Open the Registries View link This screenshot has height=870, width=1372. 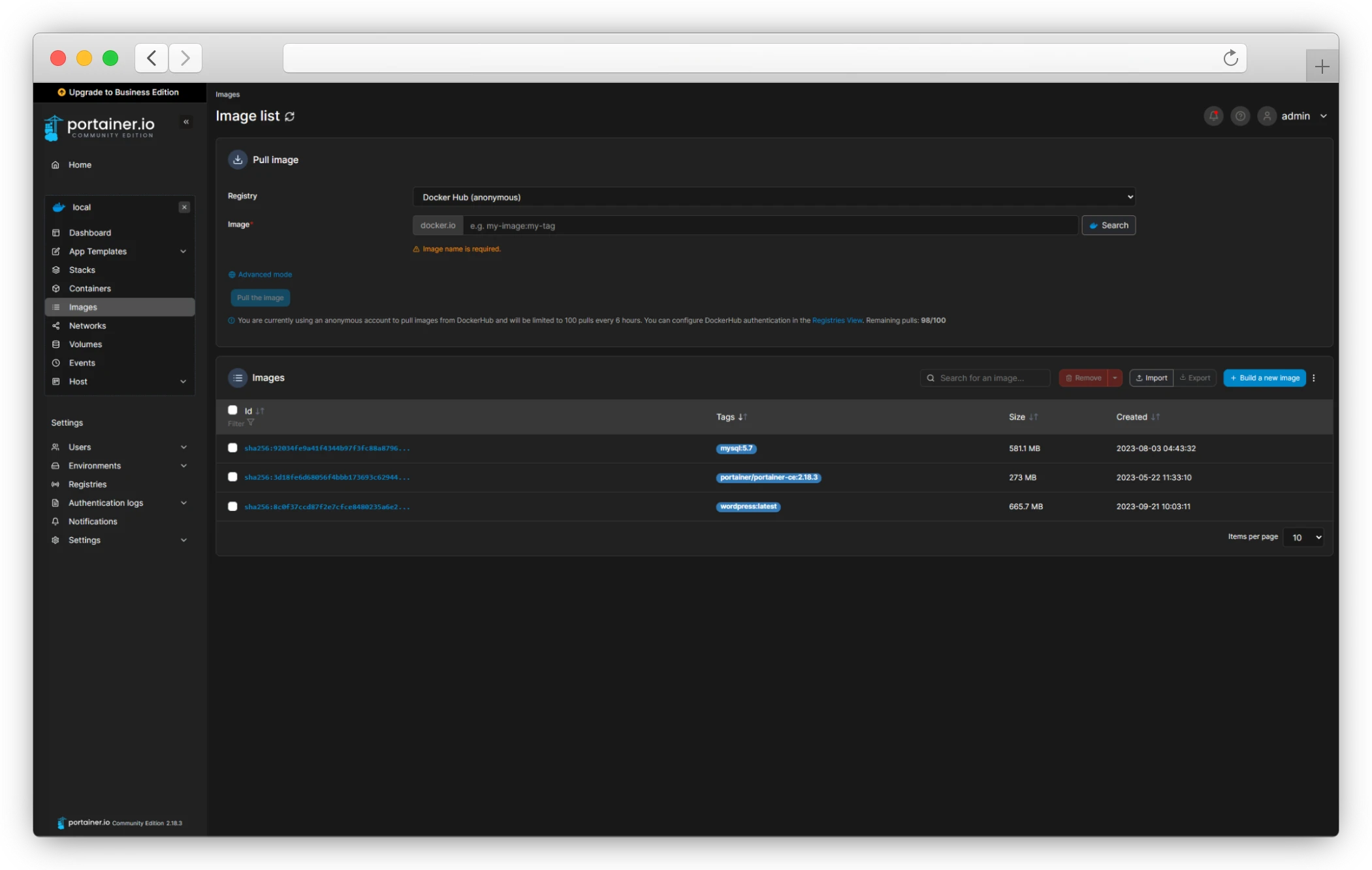pos(837,320)
